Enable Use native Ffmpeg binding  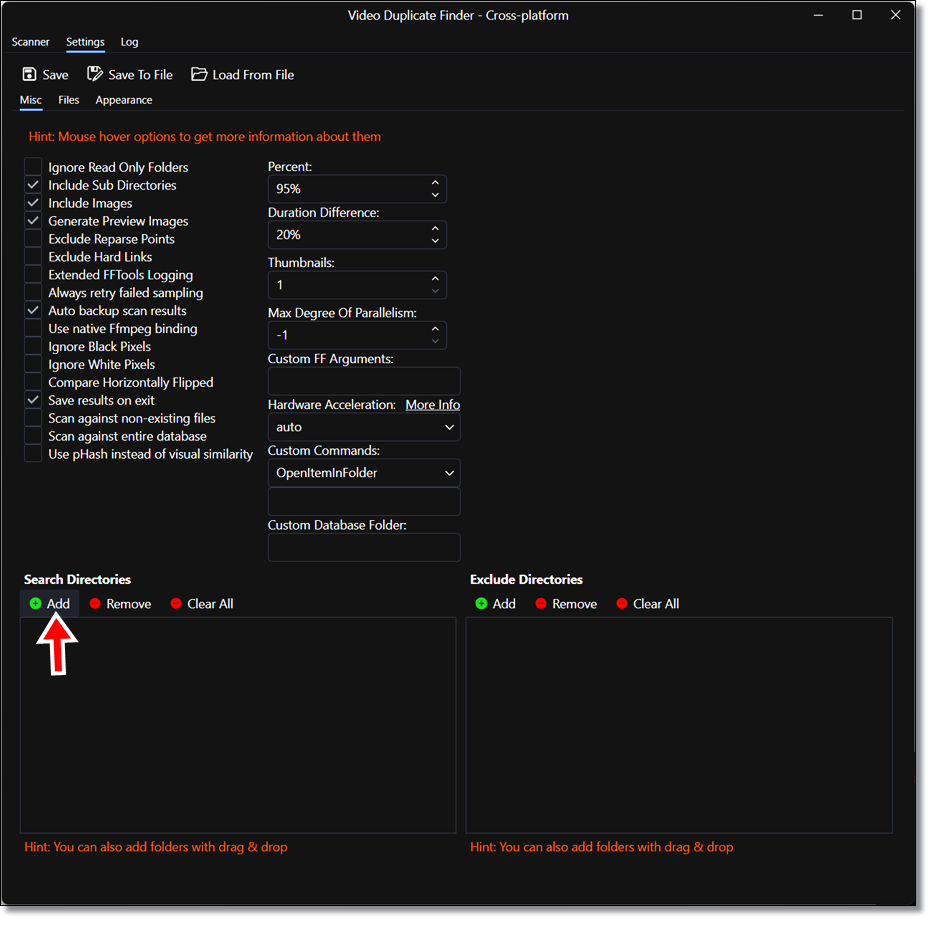[x=33, y=328]
